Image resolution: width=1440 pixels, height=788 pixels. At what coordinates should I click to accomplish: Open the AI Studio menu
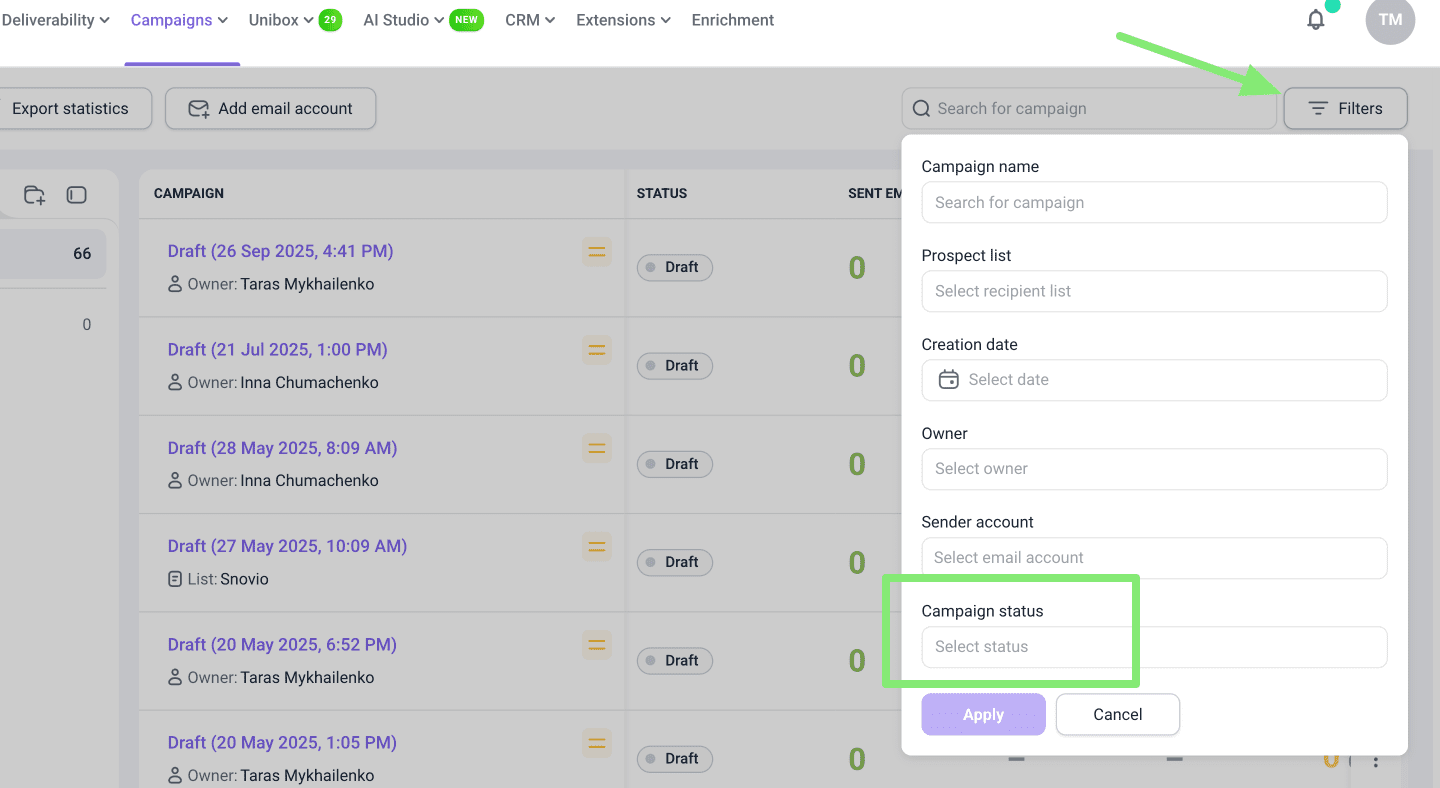coord(404,20)
